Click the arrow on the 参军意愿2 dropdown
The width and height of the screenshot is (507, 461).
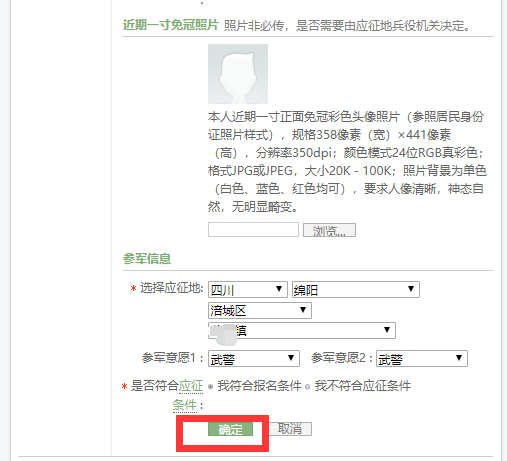click(459, 358)
